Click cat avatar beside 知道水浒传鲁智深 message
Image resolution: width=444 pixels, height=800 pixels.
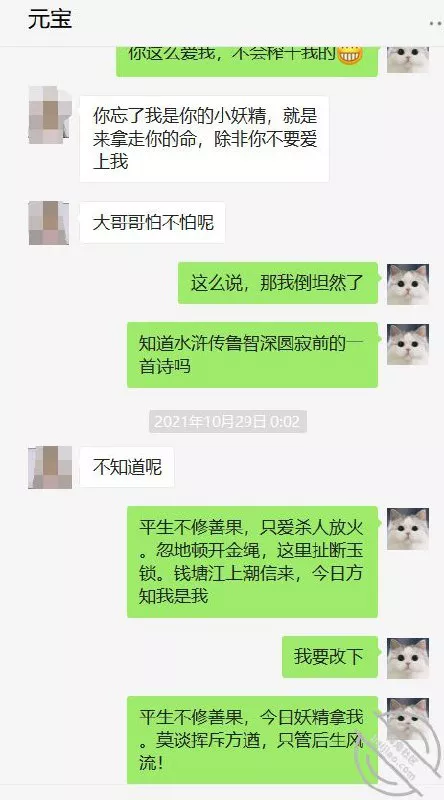pos(407,344)
